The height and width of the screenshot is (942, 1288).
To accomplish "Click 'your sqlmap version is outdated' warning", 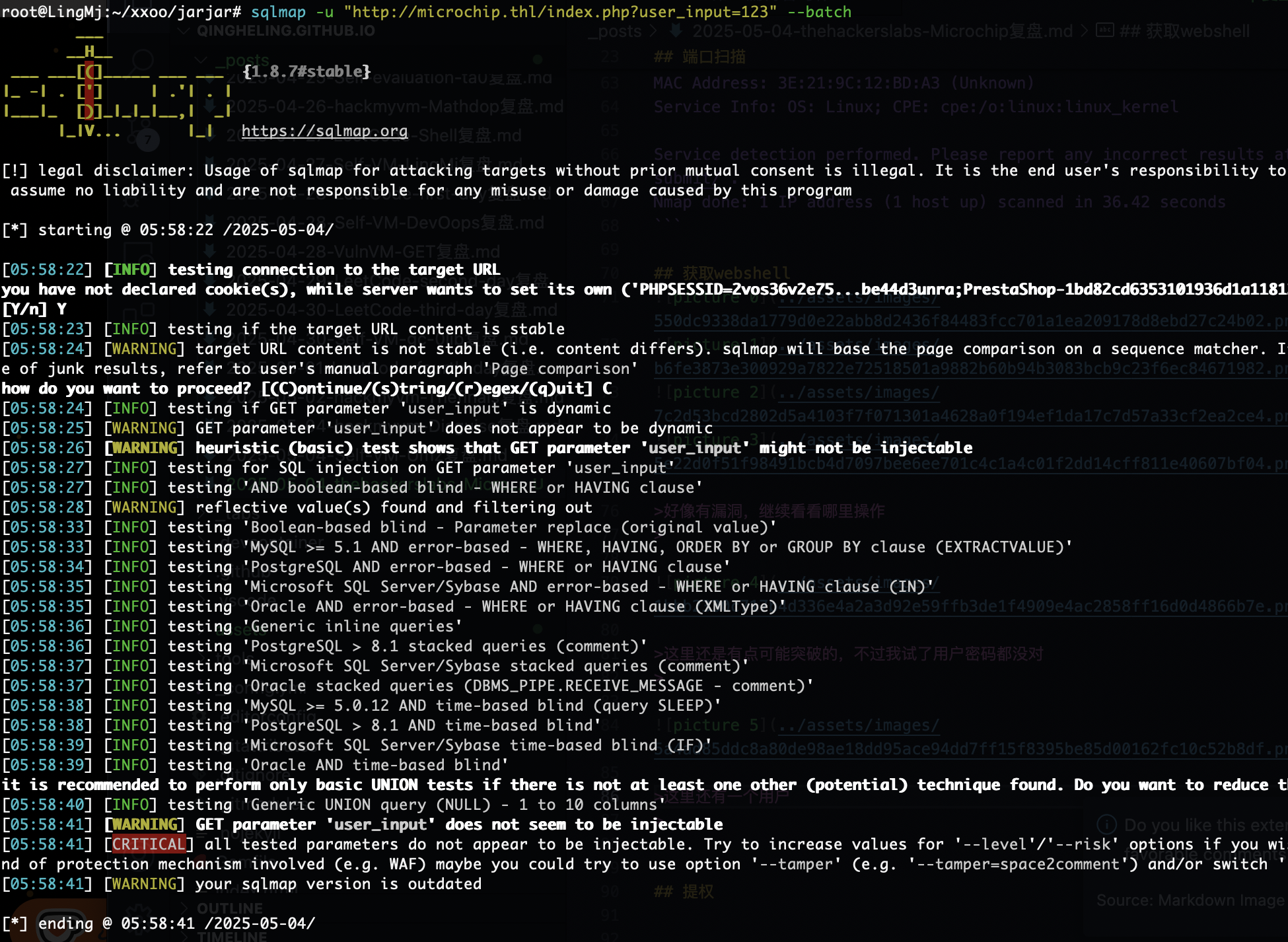I will pos(339,884).
